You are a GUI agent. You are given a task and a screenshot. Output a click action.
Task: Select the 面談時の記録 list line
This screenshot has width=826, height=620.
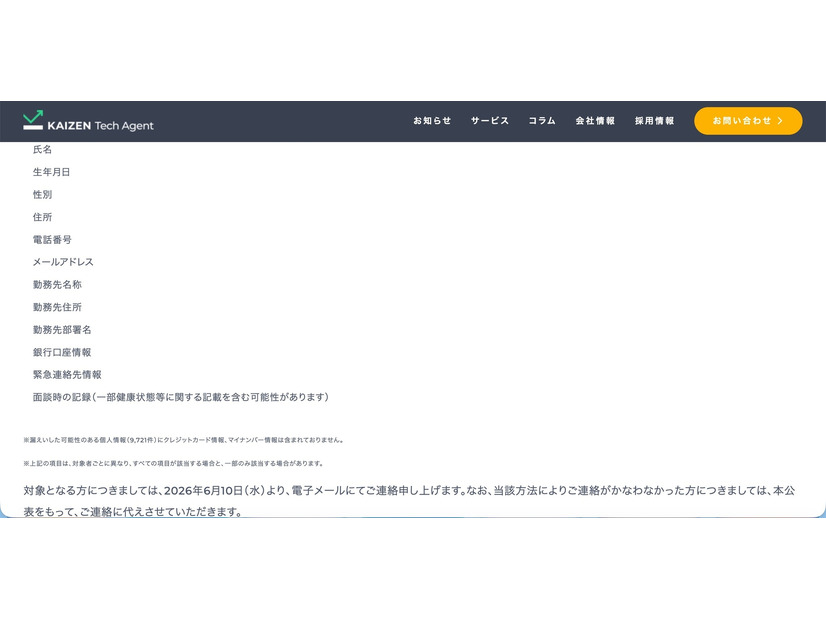[x=181, y=397]
